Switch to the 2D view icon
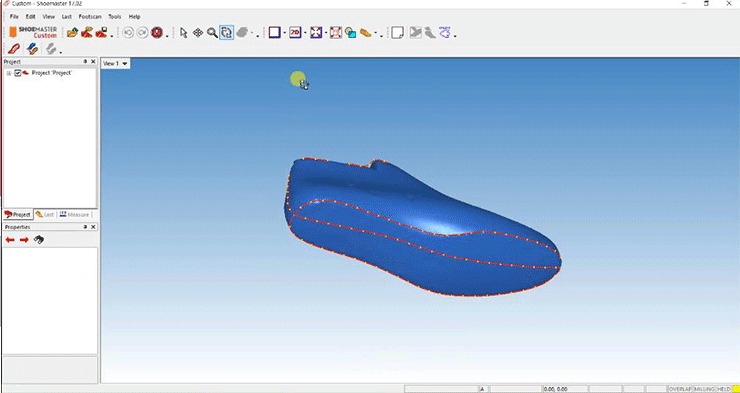 click(295, 33)
